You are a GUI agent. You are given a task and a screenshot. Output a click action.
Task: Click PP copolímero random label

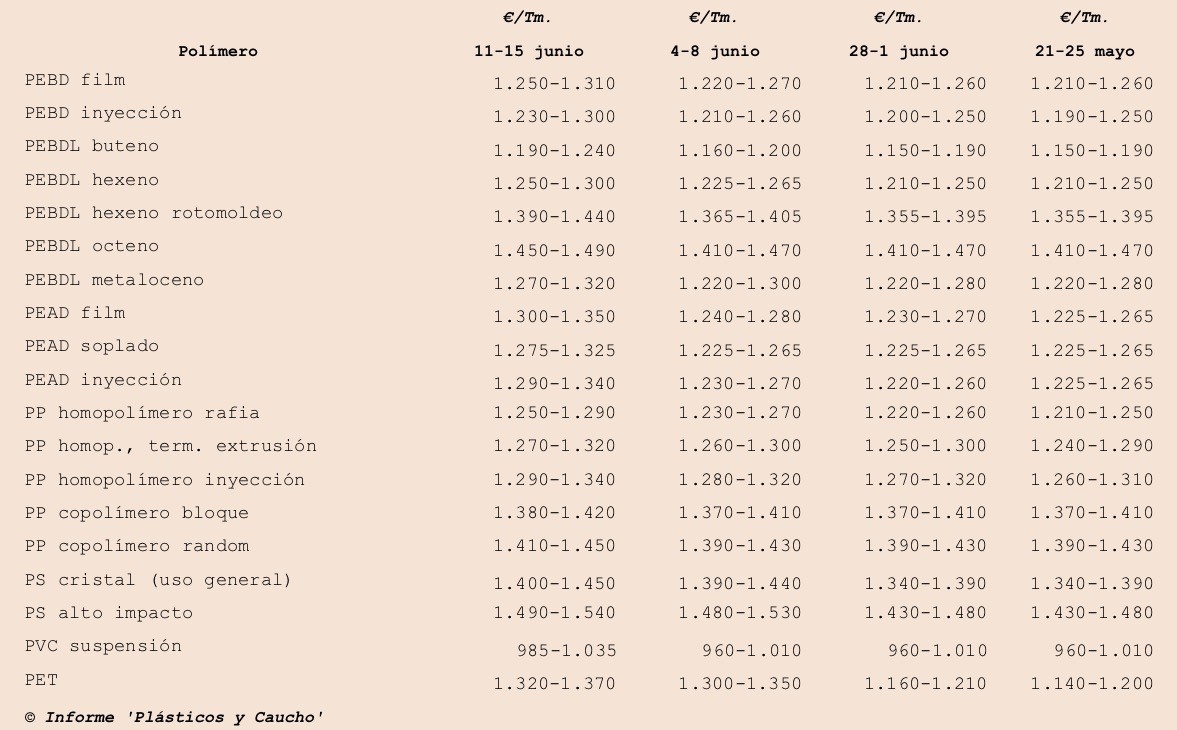click(137, 545)
